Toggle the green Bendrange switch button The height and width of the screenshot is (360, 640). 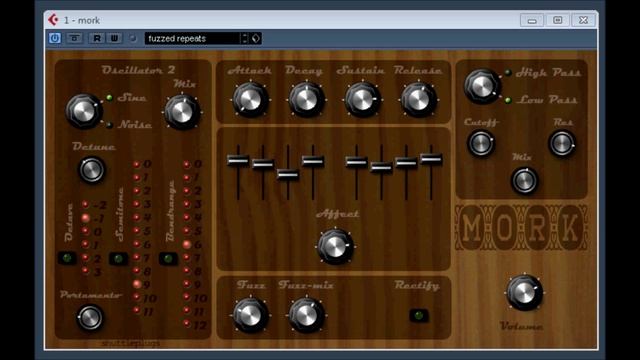click(168, 258)
